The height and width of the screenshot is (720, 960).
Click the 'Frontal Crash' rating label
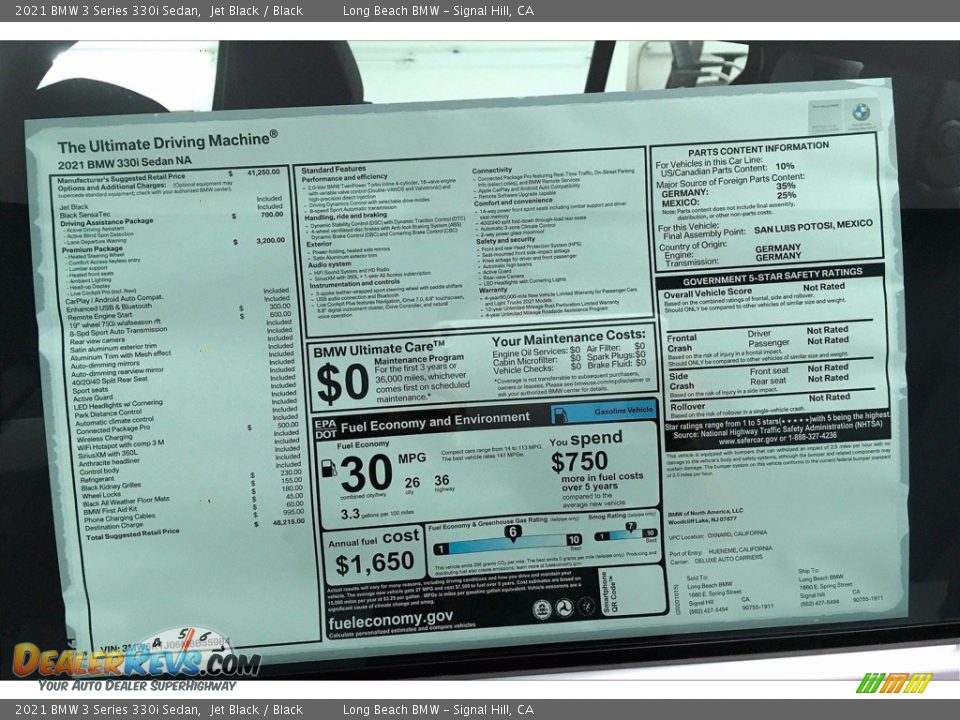click(x=681, y=343)
